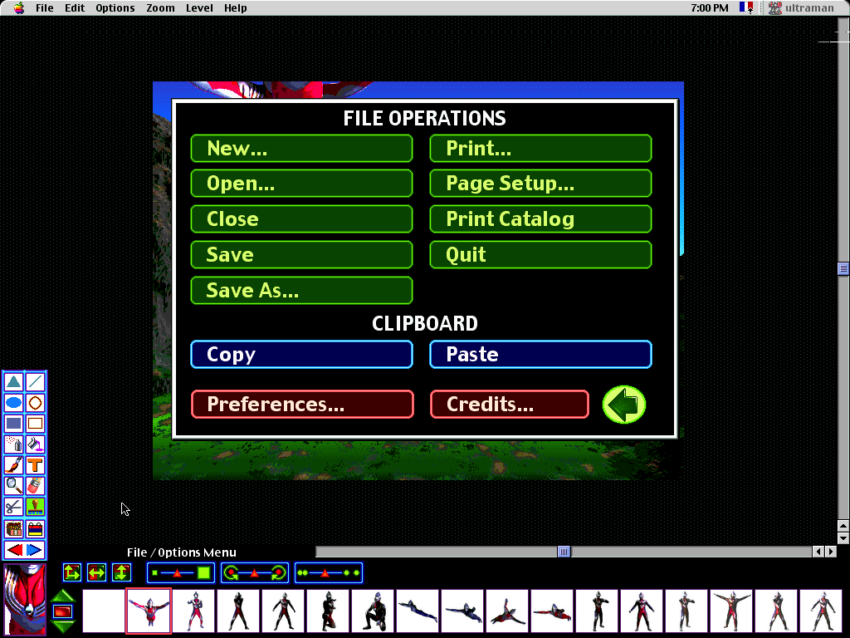Select the hollow circle outline tool
The height and width of the screenshot is (638, 850).
point(35,403)
